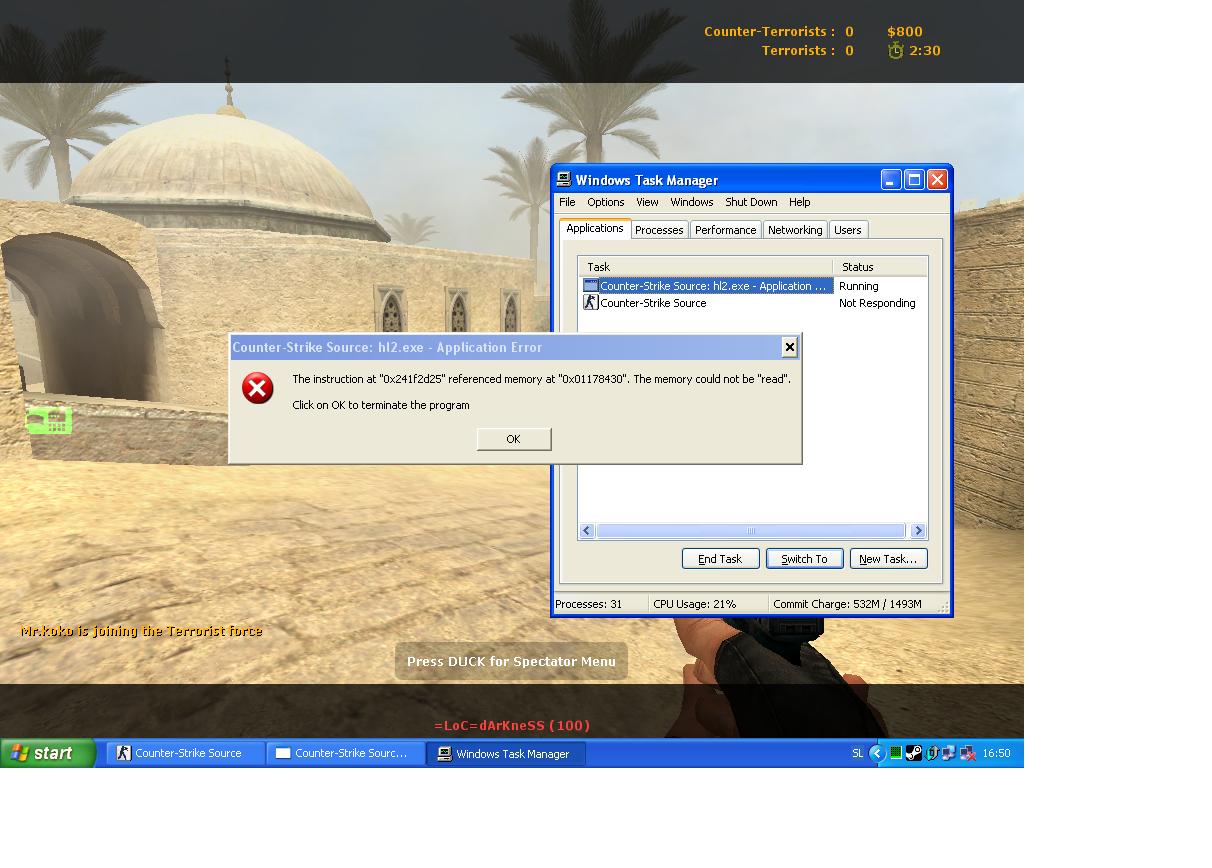1212x868 pixels.
Task: Maximize the Windows Task Manager window
Action: [914, 180]
